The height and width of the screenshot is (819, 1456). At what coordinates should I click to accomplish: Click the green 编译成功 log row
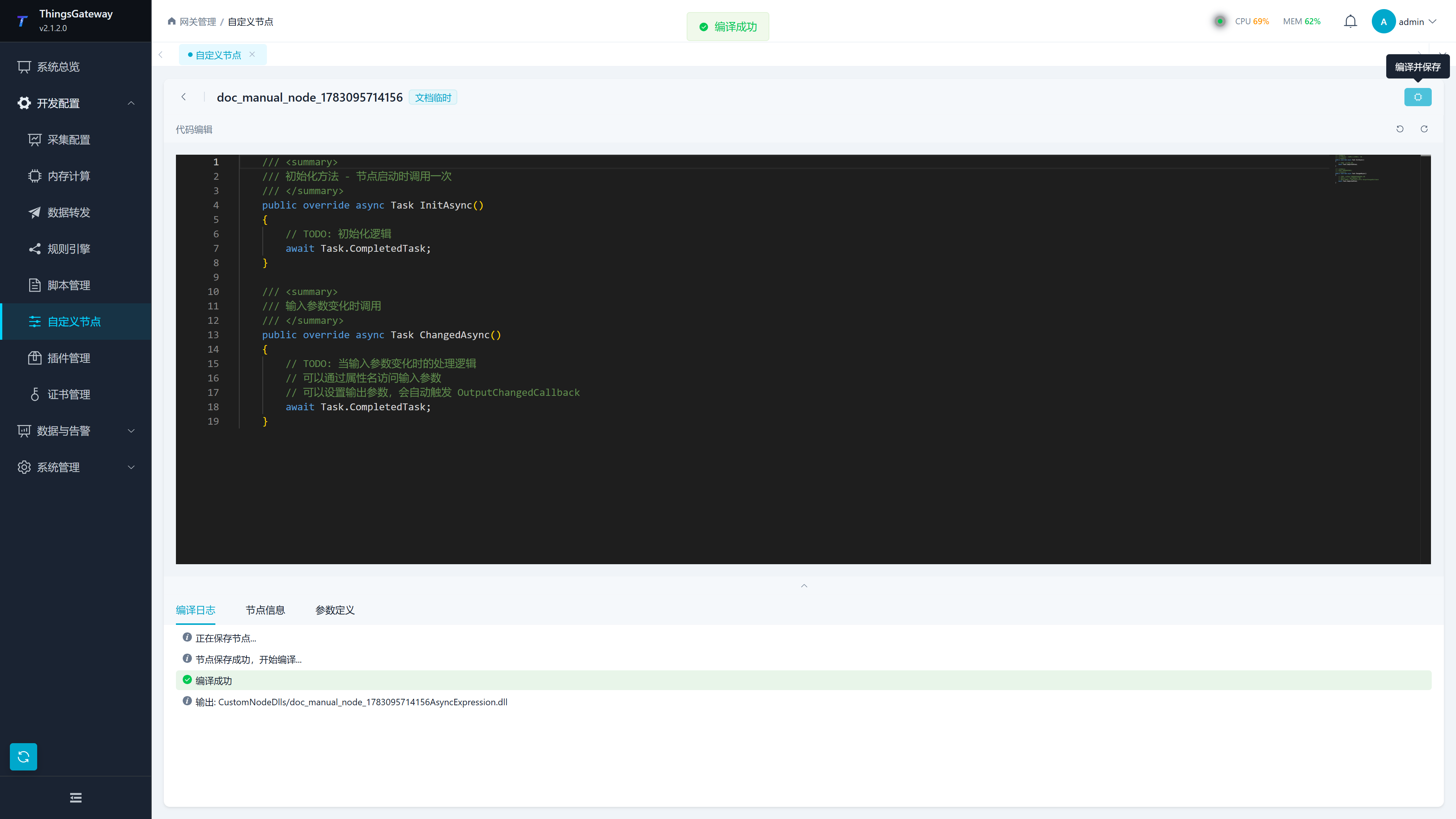pos(803,681)
